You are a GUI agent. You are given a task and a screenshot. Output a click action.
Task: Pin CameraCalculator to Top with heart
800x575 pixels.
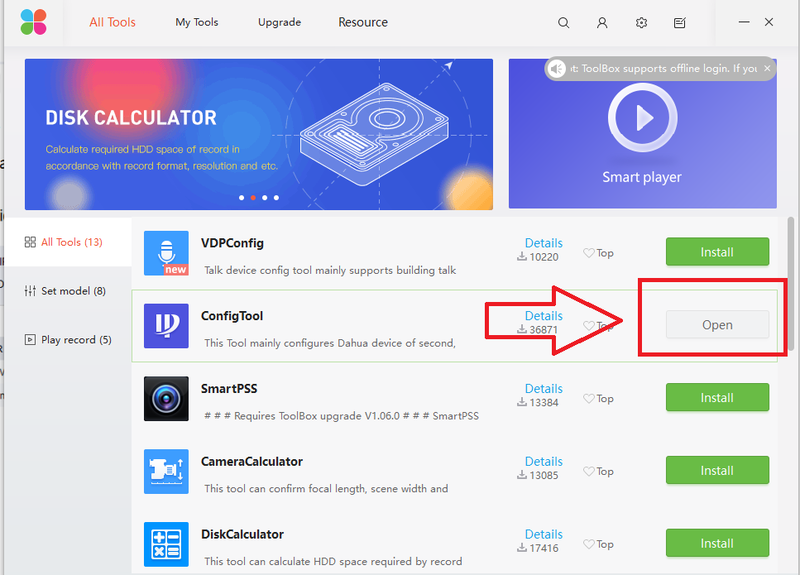[x=598, y=471]
